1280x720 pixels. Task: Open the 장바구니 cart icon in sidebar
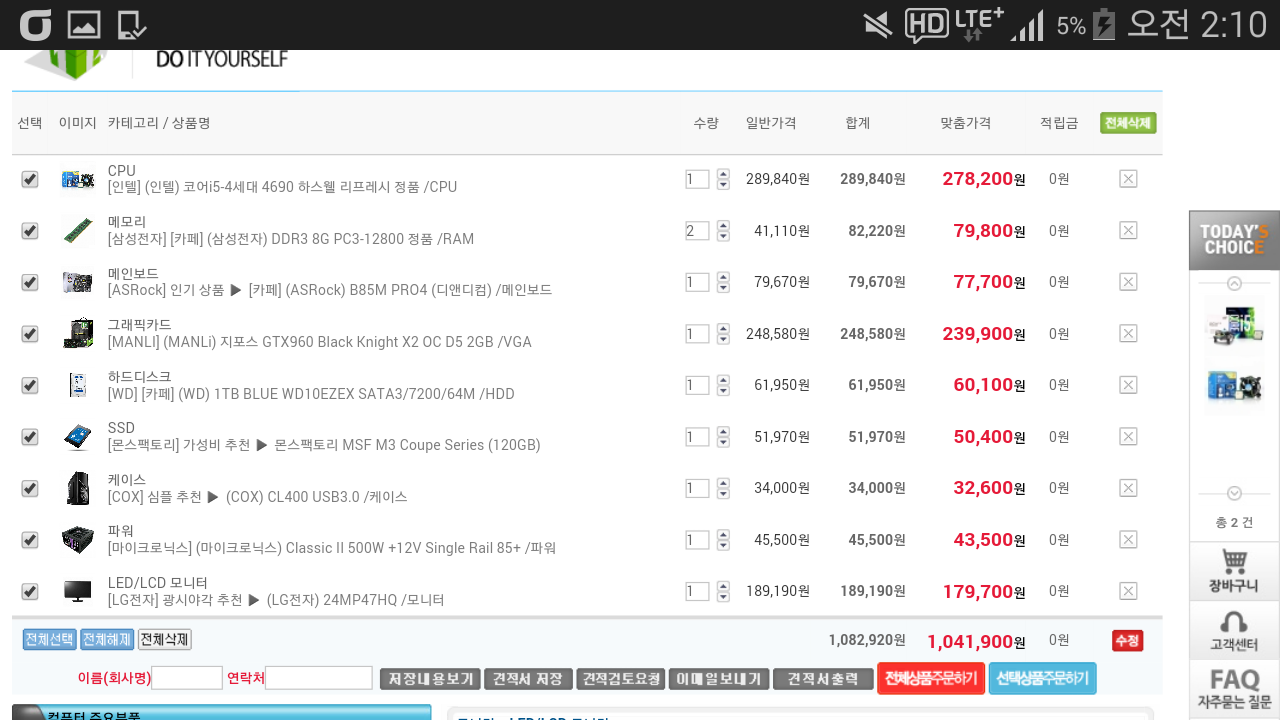coord(1234,571)
